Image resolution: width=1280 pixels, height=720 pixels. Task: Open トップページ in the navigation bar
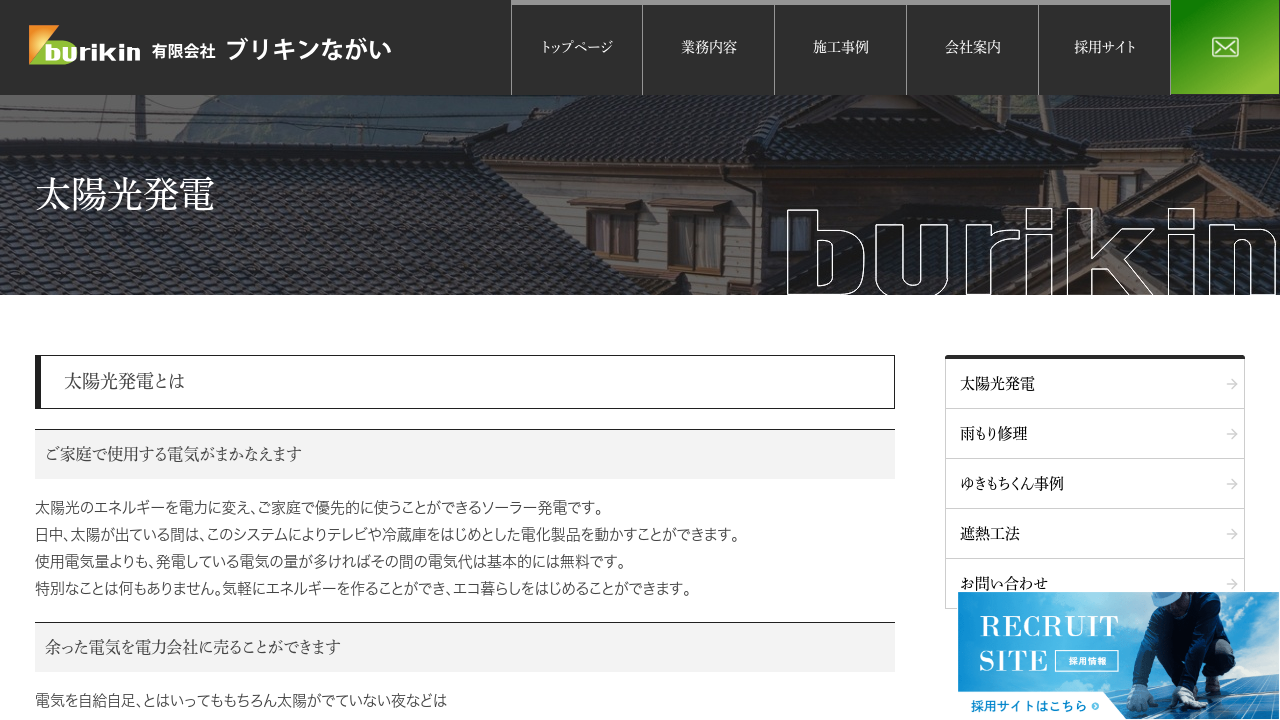[x=577, y=47]
